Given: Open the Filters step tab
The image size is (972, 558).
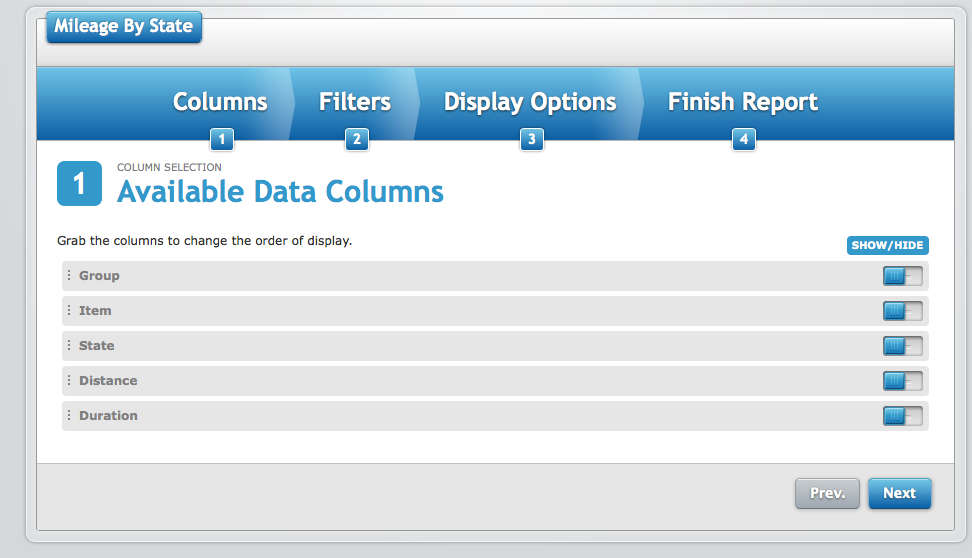Looking at the screenshot, I should point(355,102).
